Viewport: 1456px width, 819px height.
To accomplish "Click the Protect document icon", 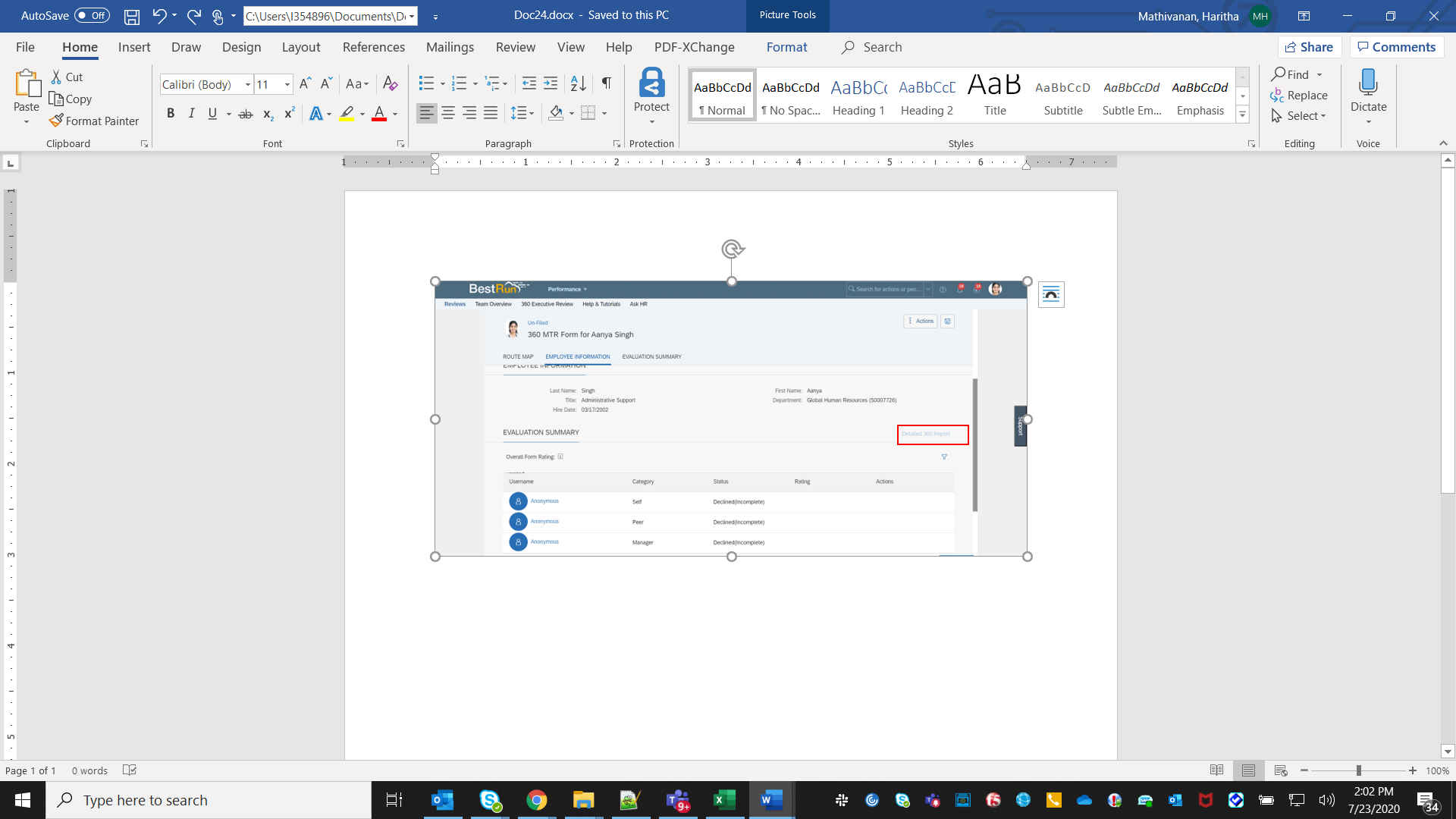I will [651, 83].
